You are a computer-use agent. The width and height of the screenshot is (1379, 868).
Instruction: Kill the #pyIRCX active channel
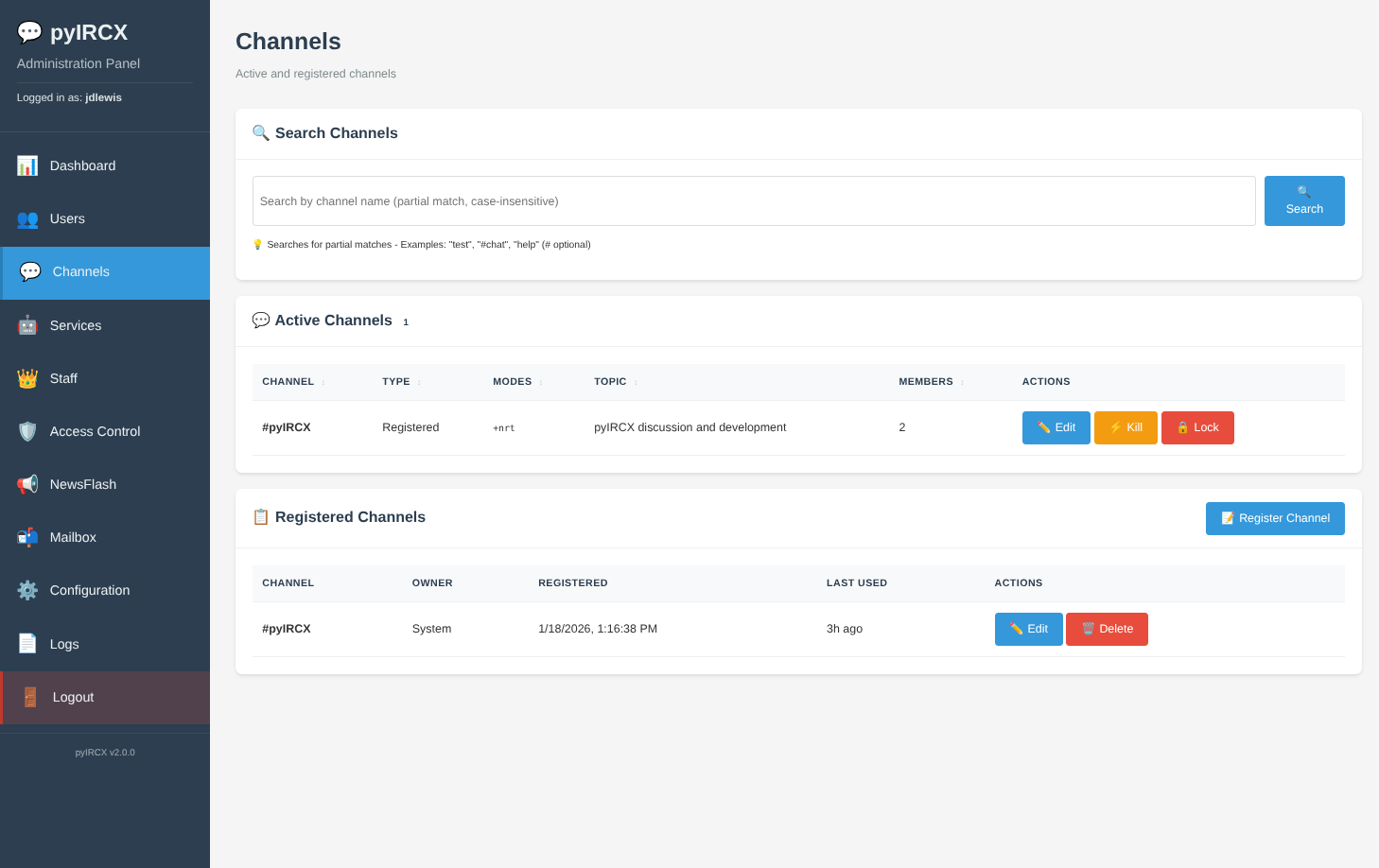coord(1125,427)
